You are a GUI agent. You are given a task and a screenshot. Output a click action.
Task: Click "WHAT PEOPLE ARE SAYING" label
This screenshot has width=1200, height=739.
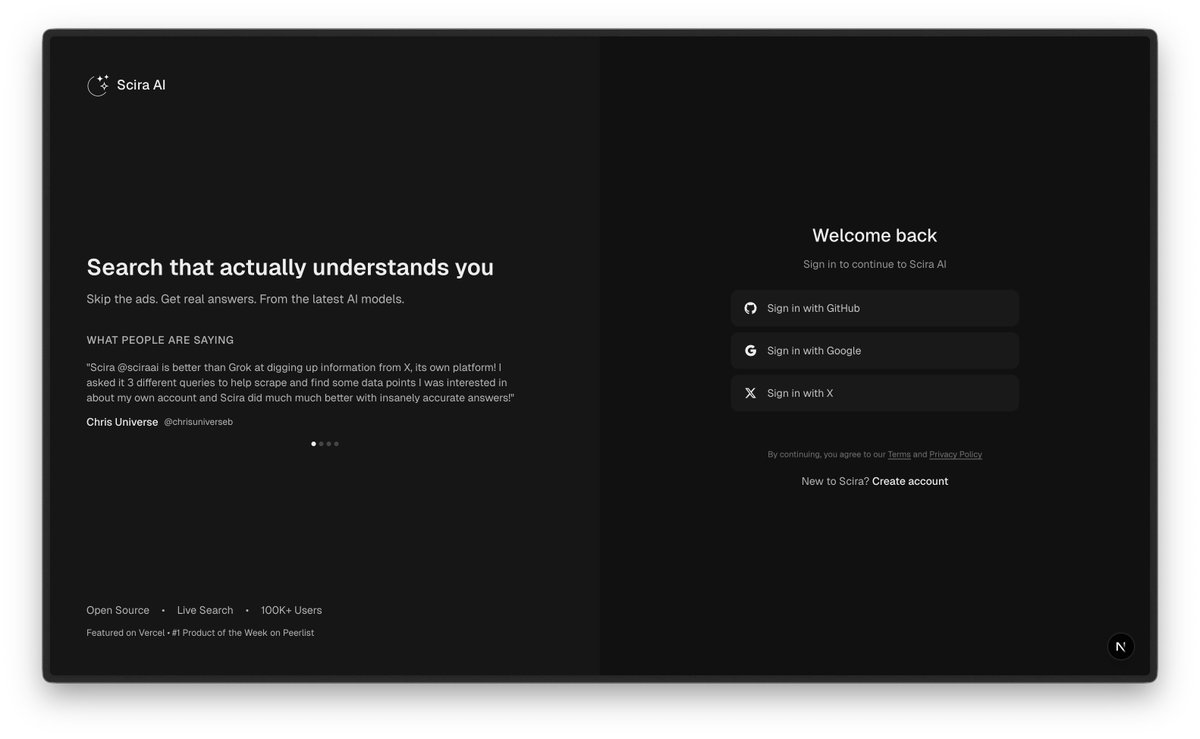pos(160,340)
